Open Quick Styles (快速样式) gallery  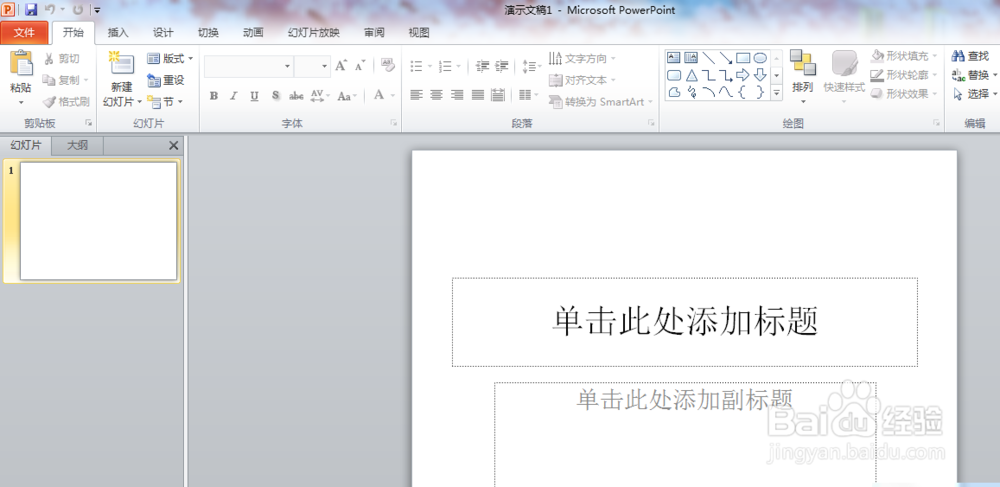pos(844,76)
